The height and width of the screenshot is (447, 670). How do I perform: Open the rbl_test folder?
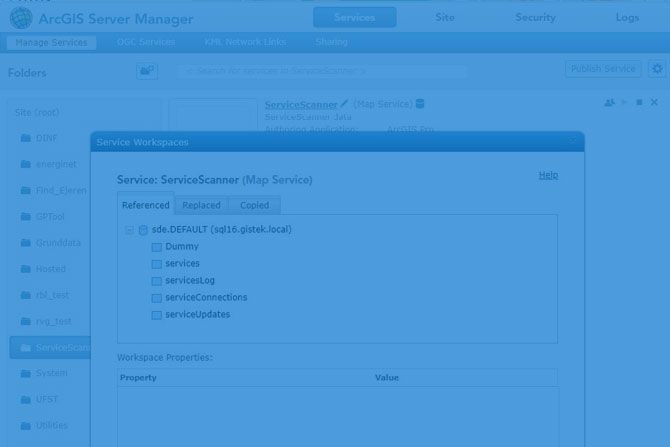pyautogui.click(x=52, y=295)
